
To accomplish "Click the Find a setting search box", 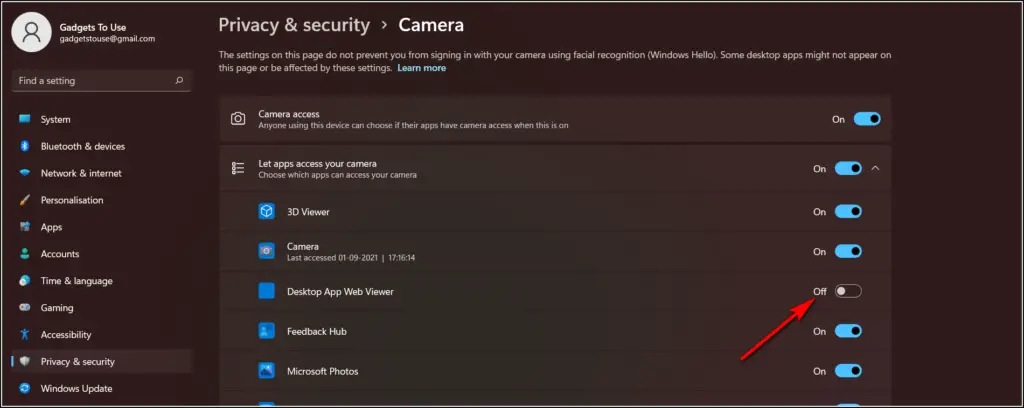I will (101, 81).
